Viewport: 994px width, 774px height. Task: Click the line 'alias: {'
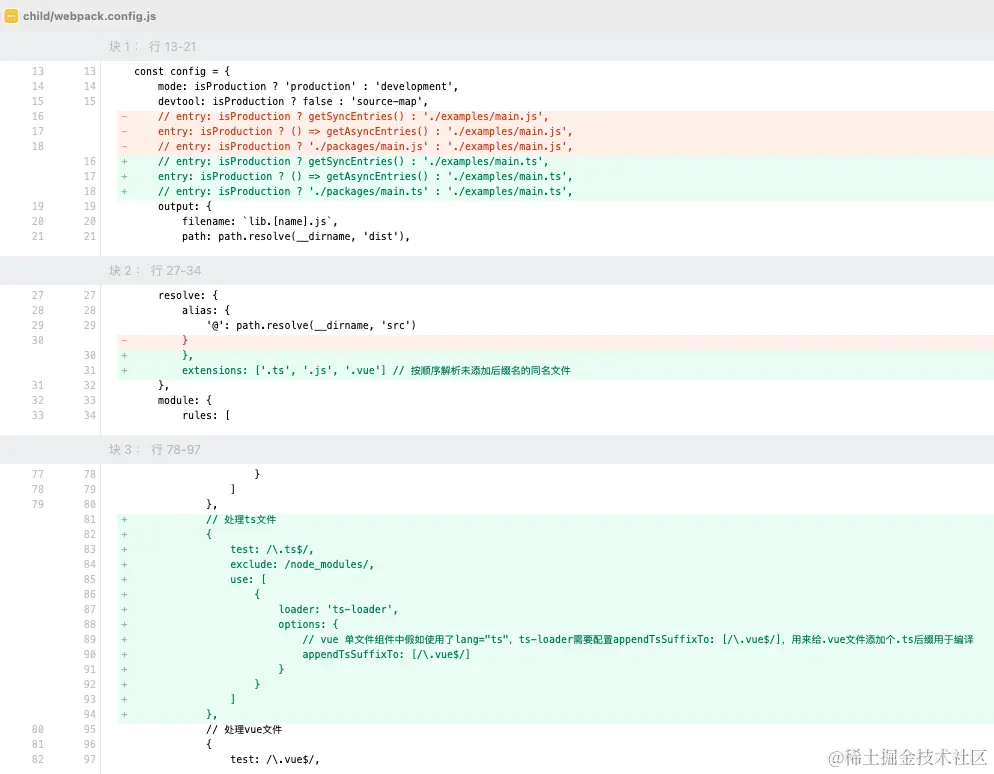[206, 310]
